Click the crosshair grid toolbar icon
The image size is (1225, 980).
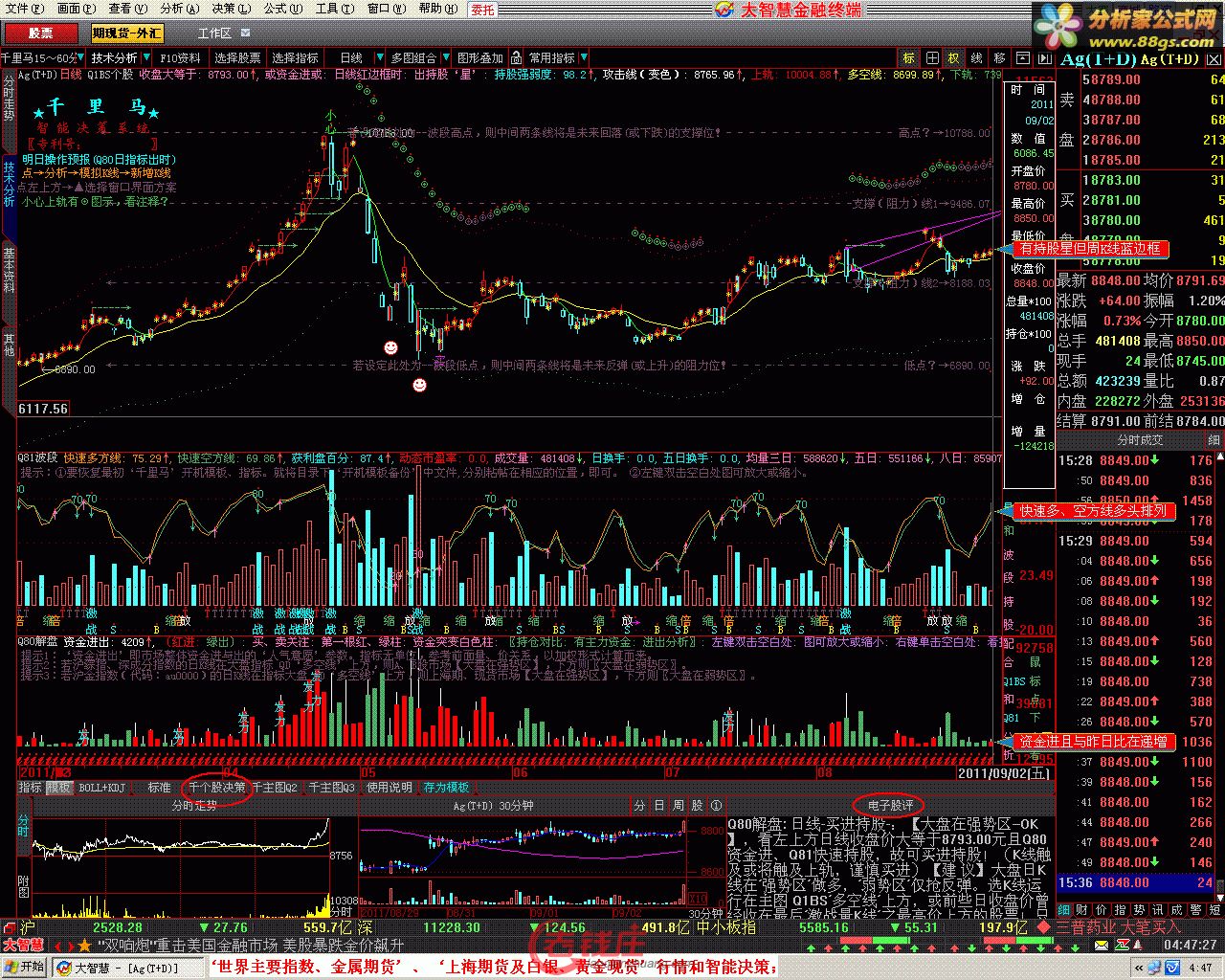point(932,58)
